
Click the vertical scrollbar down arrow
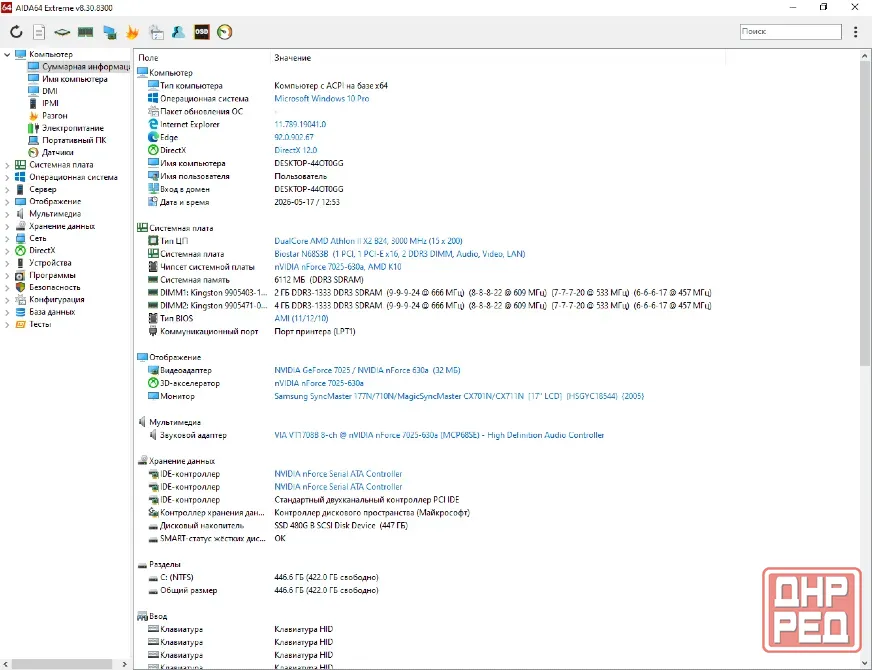point(865,663)
